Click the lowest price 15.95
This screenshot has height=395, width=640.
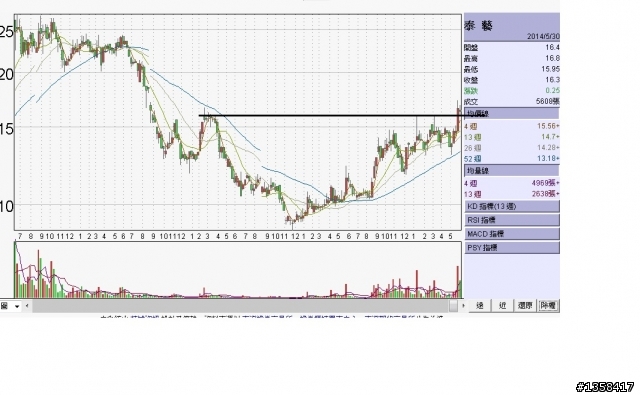(550, 69)
